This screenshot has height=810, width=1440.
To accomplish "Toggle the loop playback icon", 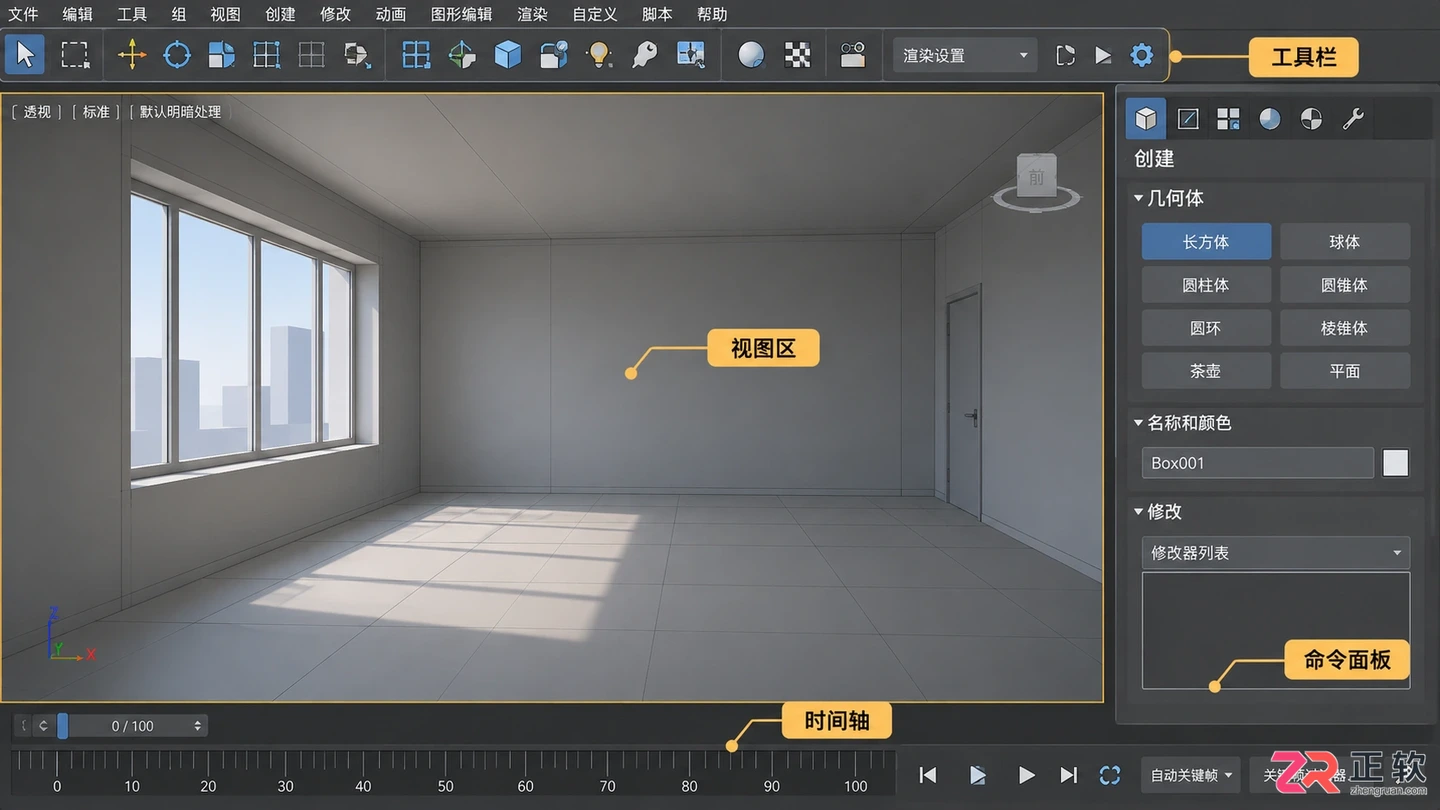I will tap(1110, 775).
